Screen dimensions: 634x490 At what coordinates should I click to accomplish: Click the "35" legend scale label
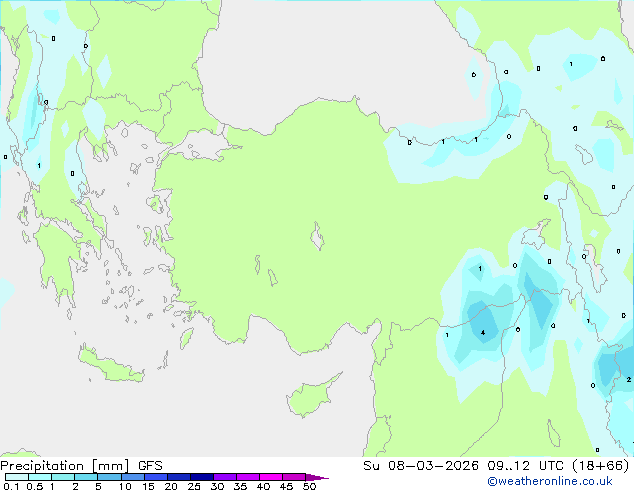coord(240,486)
